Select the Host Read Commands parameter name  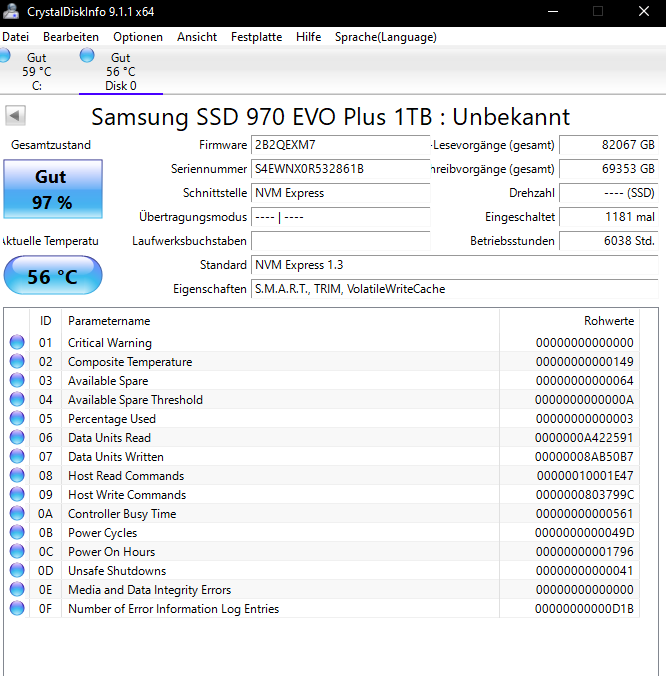tap(126, 476)
